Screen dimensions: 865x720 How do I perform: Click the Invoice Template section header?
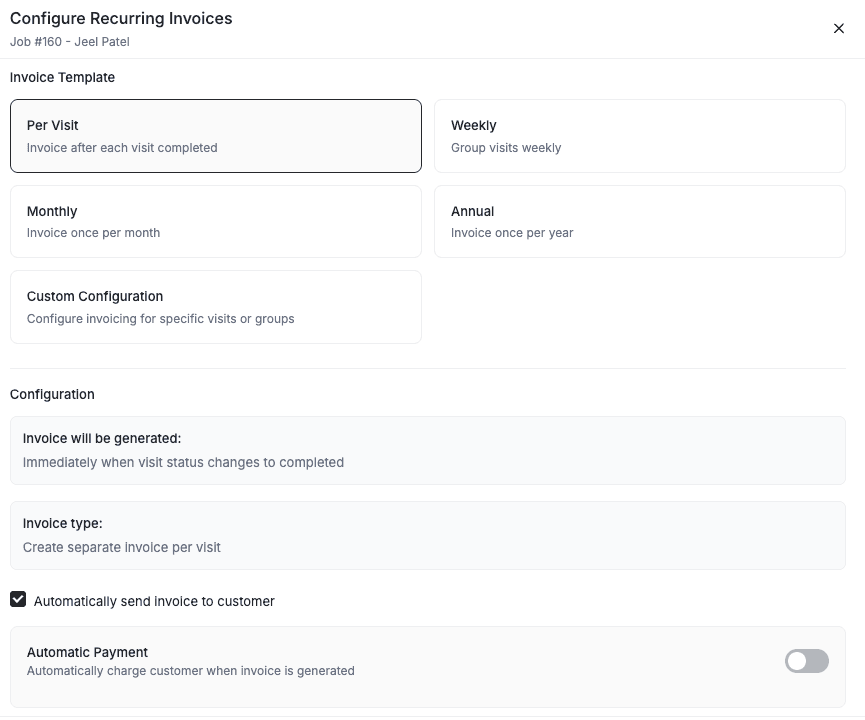61,77
